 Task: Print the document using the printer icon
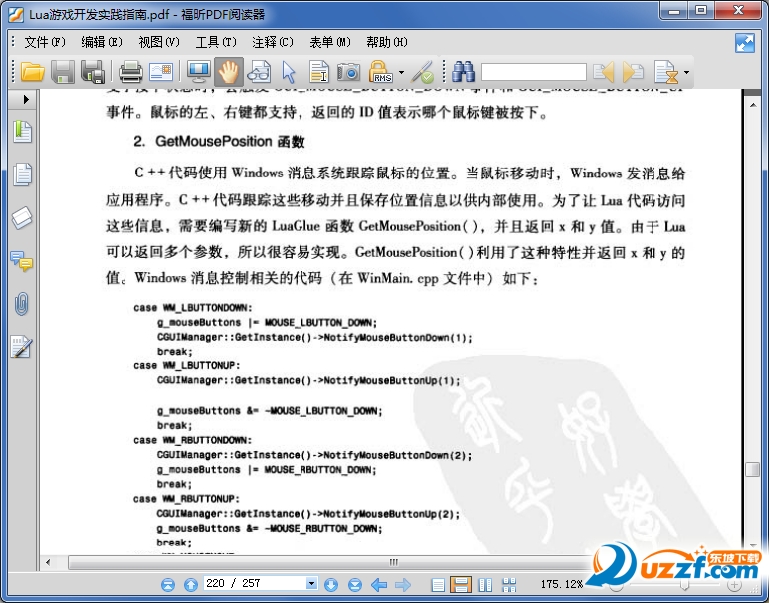pyautogui.click(x=130, y=73)
